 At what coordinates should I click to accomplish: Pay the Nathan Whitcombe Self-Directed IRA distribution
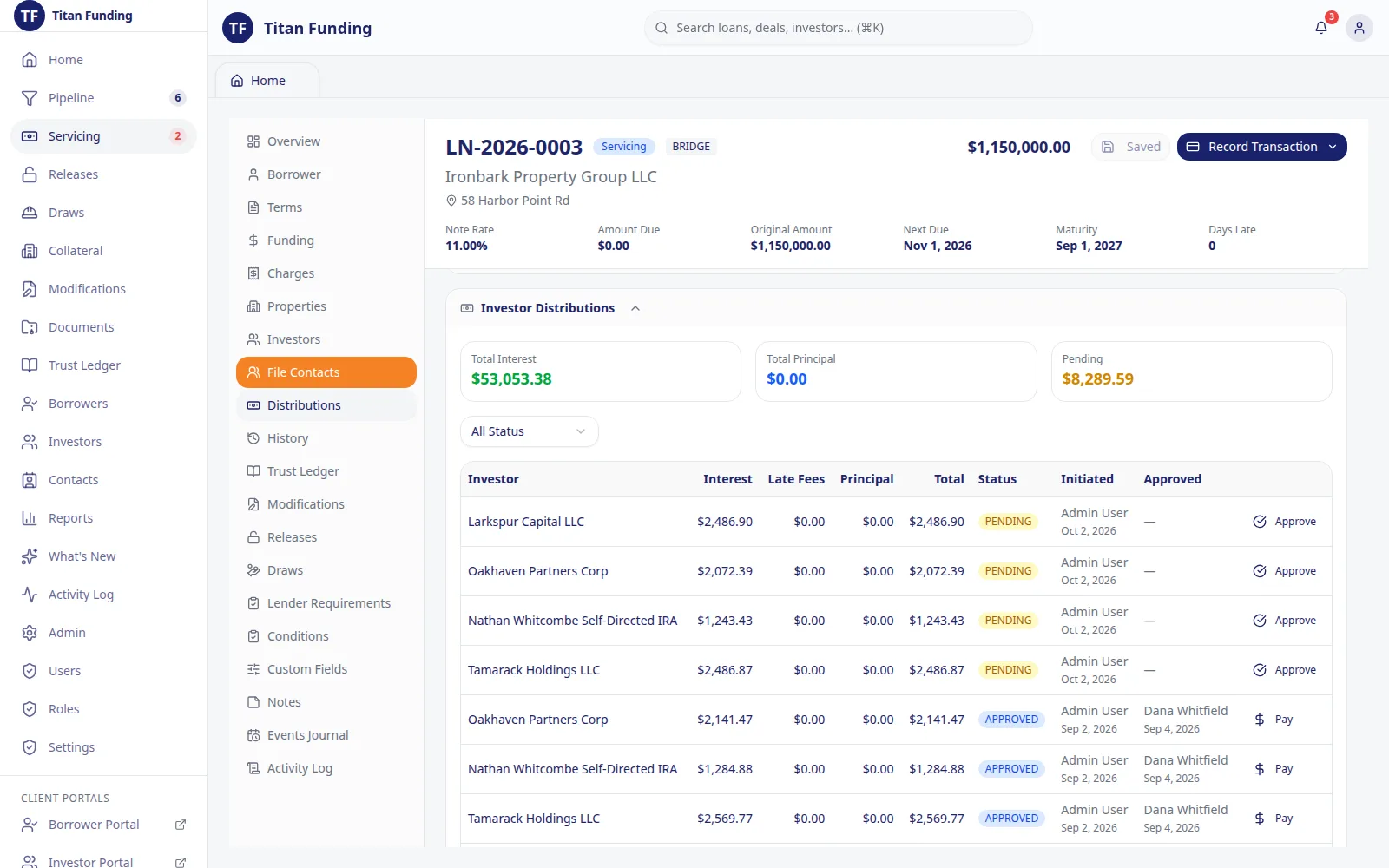point(1274,769)
